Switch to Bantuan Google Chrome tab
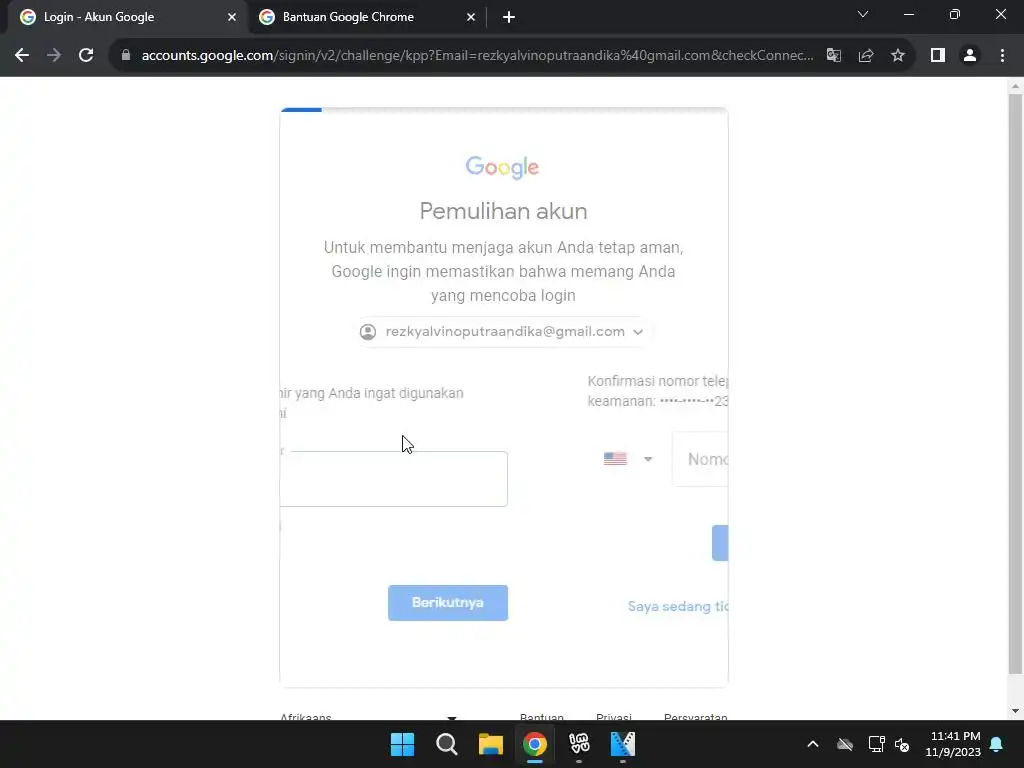1024x768 pixels. (x=366, y=17)
